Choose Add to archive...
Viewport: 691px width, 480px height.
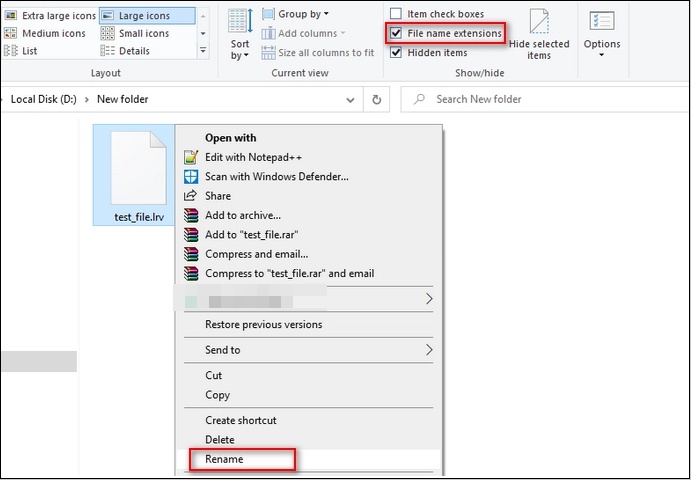click(308, 216)
